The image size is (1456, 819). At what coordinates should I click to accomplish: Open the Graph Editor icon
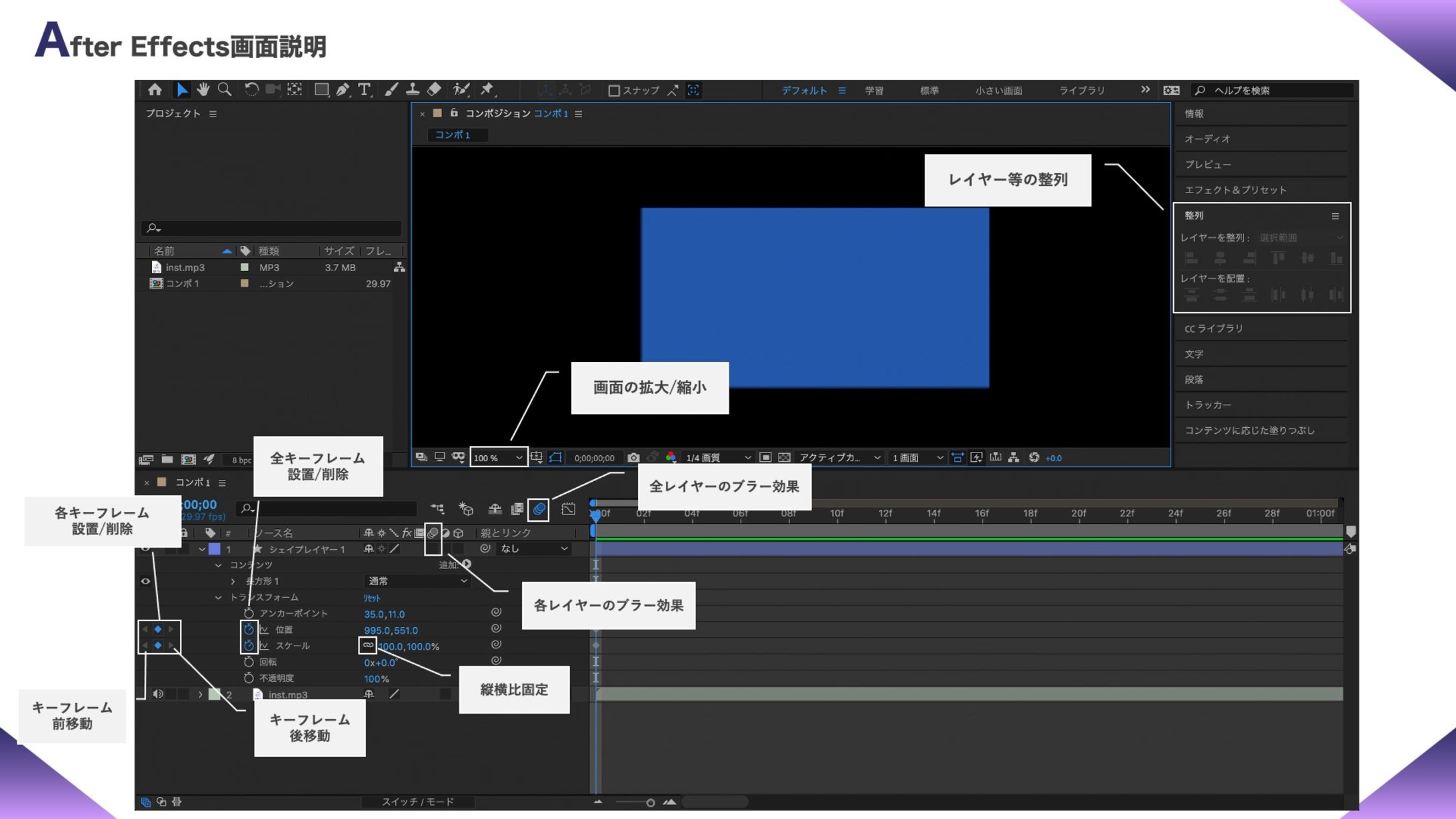568,509
